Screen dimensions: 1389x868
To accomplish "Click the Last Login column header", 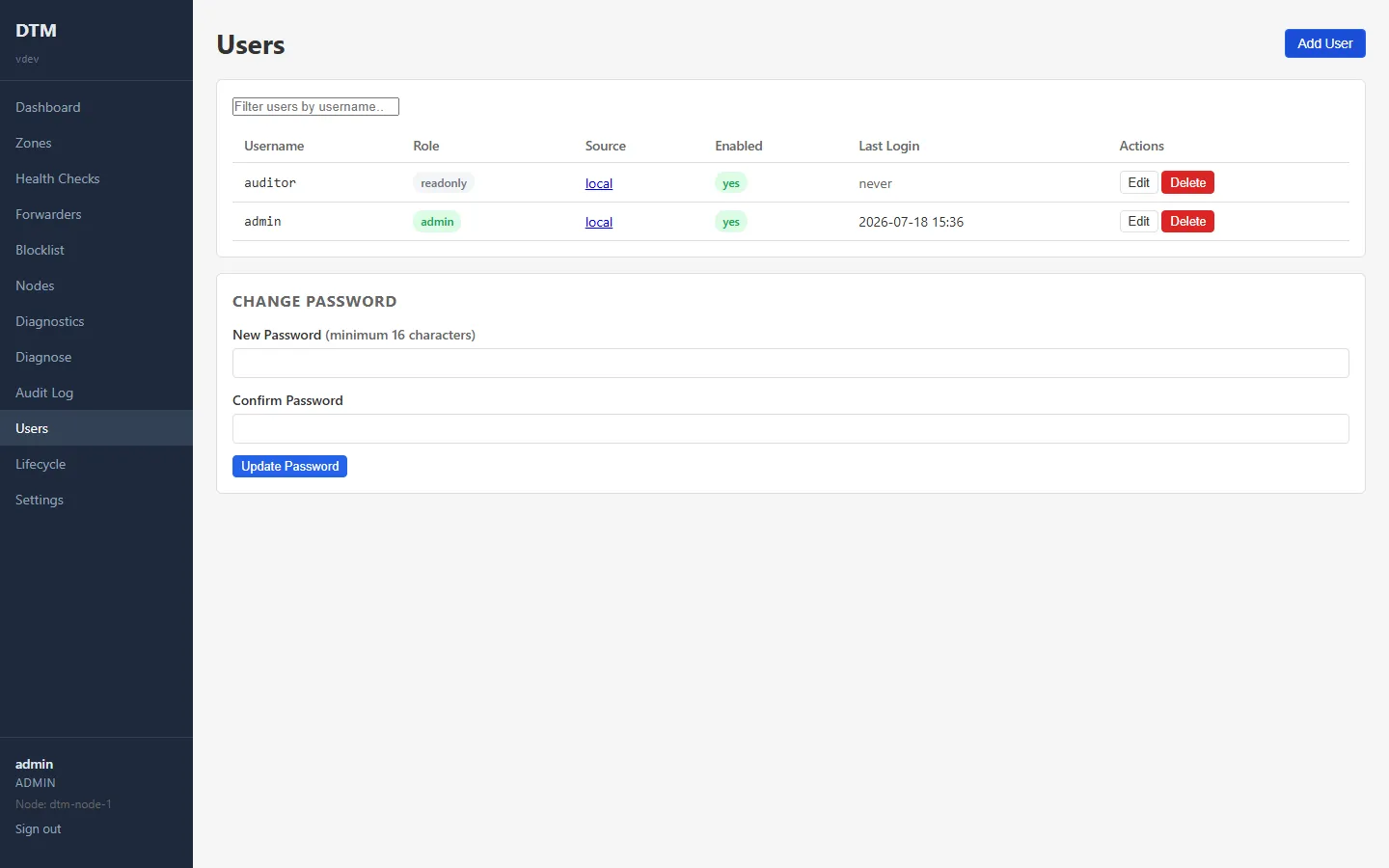I will click(889, 146).
